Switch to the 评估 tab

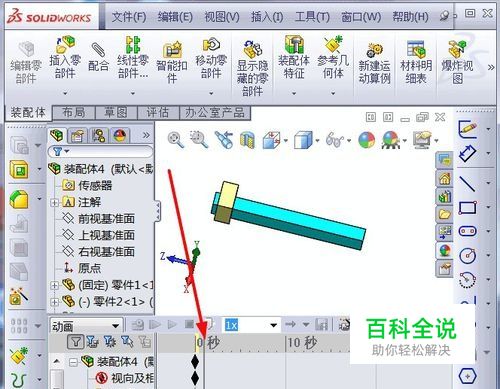click(158, 113)
